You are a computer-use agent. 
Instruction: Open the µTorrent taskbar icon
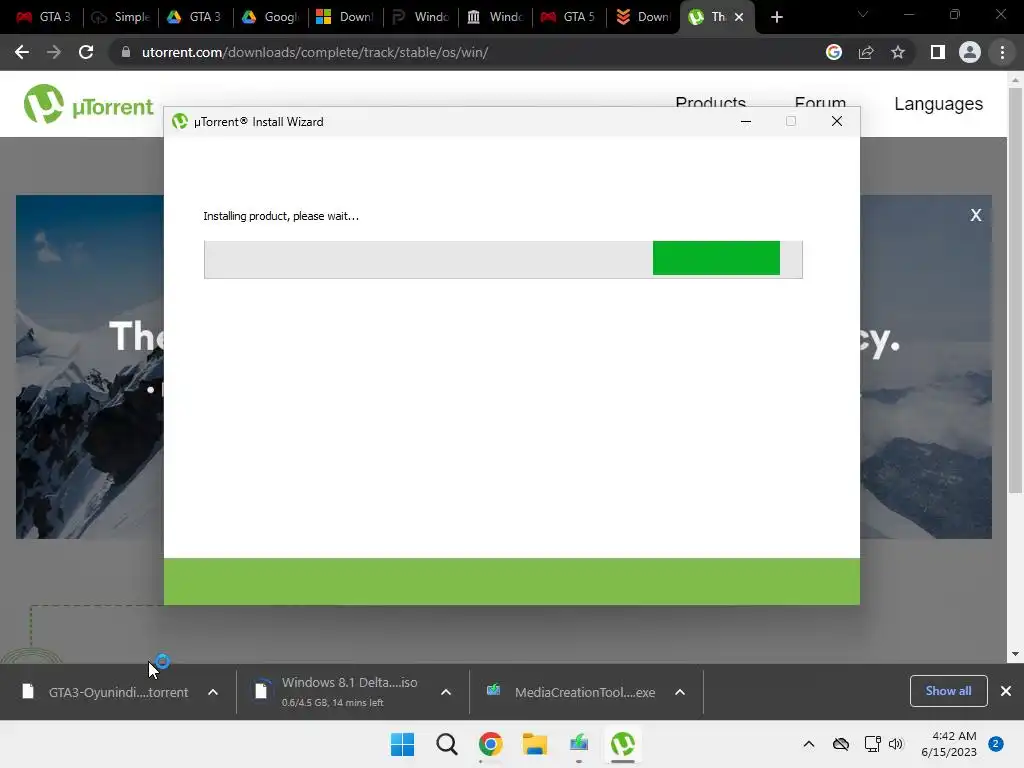622,744
